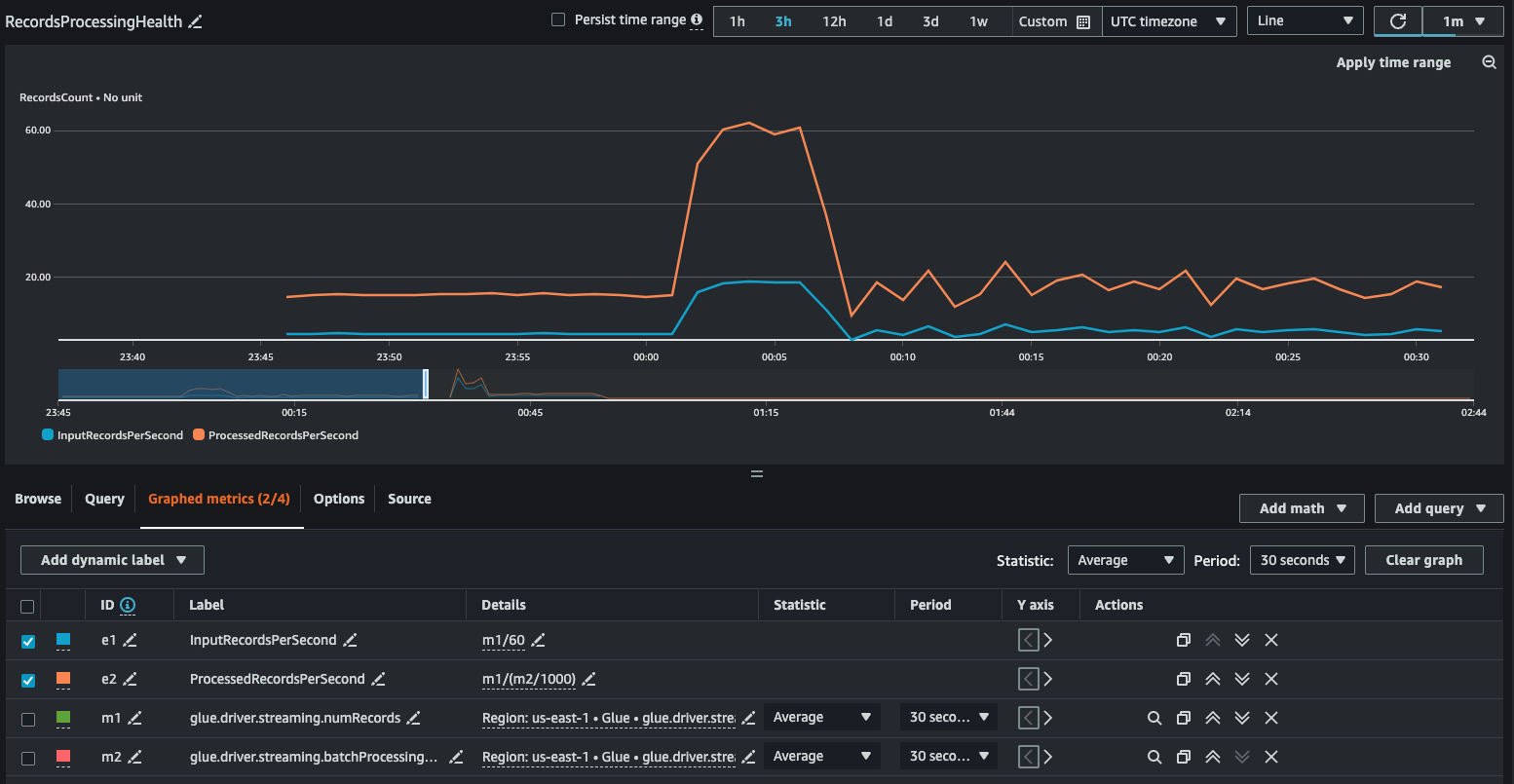Move m2 metric row up
The height and width of the screenshot is (784, 1514).
pyautogui.click(x=1213, y=757)
